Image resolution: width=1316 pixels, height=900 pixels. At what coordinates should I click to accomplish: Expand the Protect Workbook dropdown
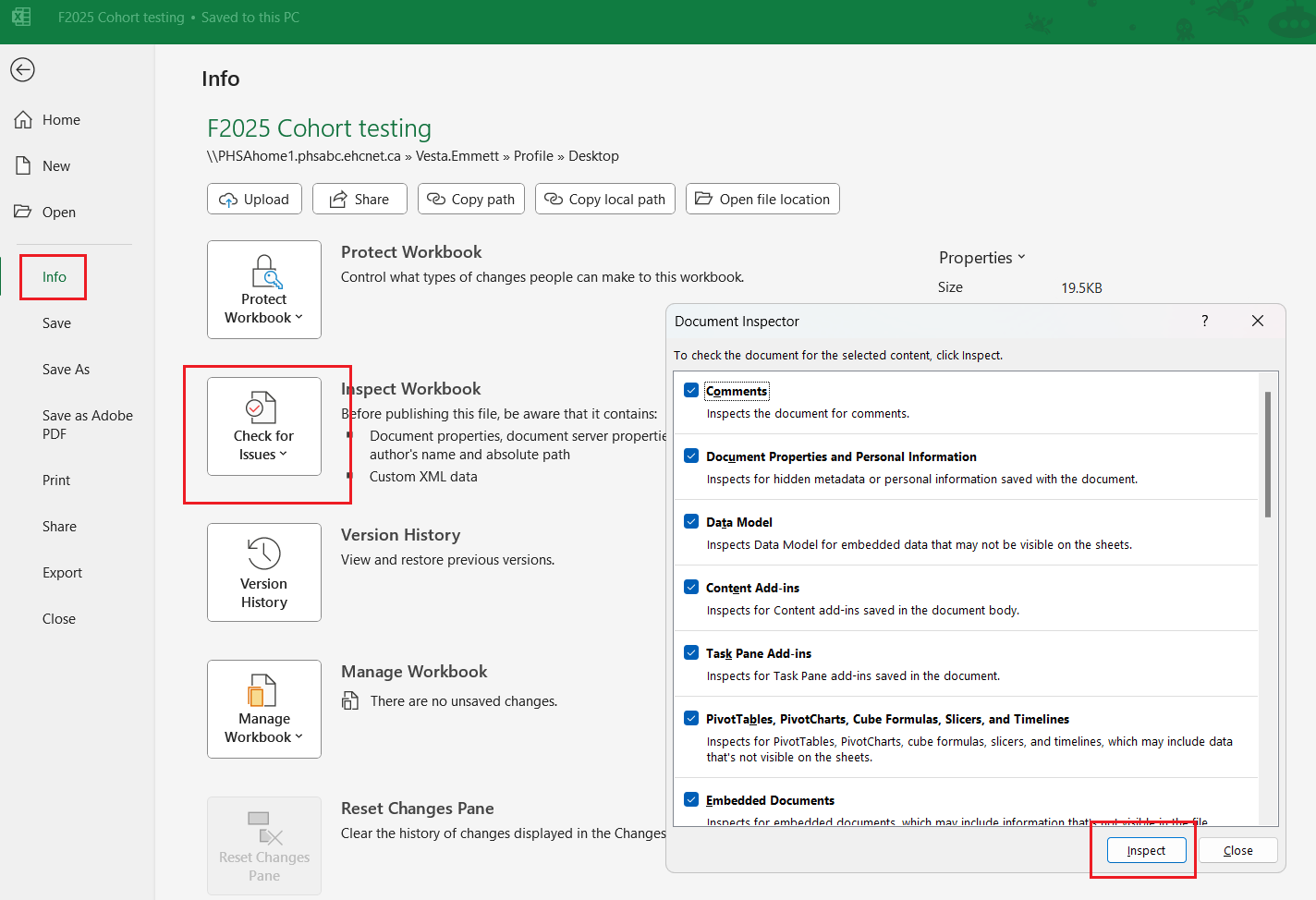(264, 290)
